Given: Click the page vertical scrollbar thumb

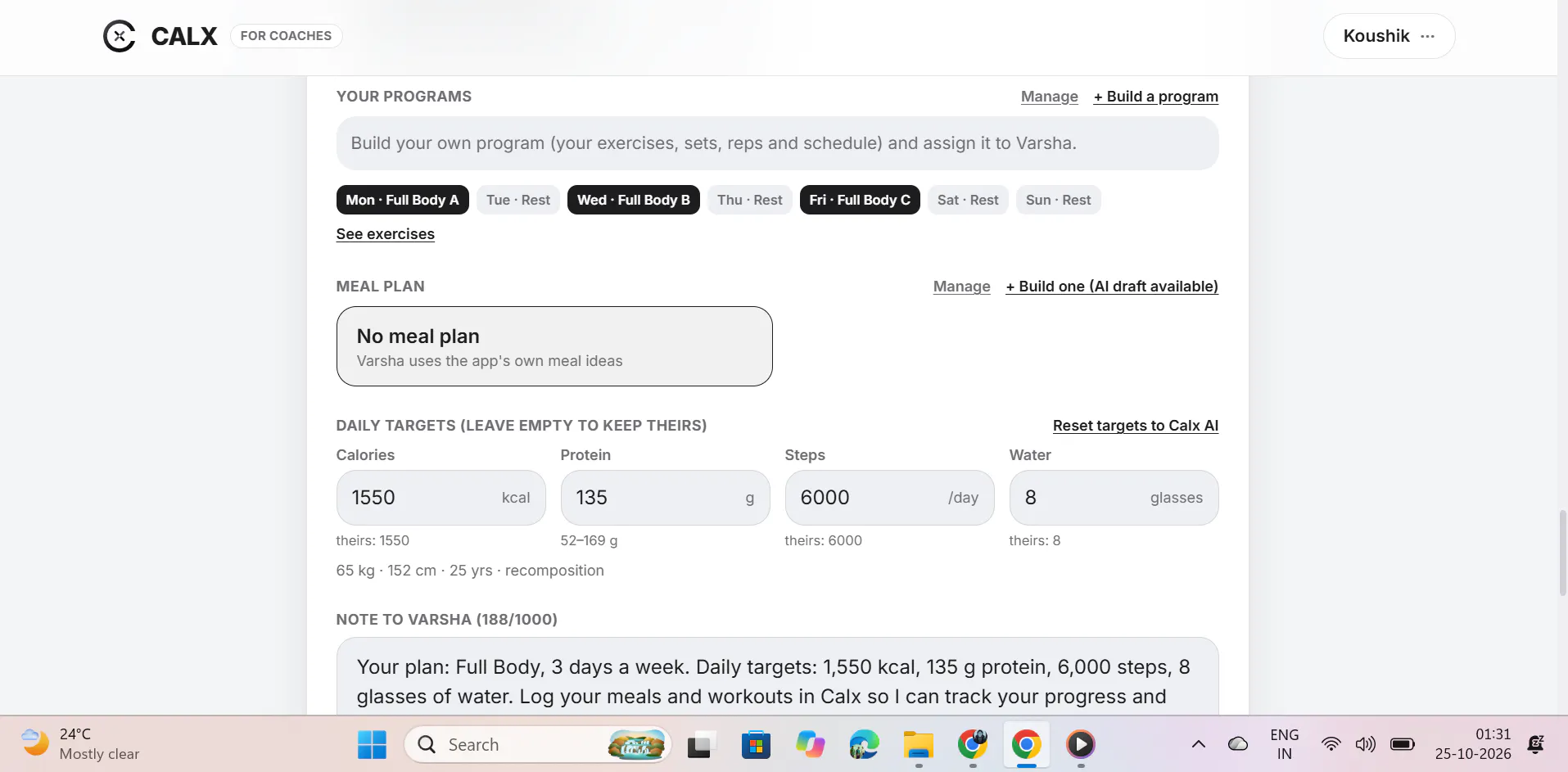Looking at the screenshot, I should 1562,553.
